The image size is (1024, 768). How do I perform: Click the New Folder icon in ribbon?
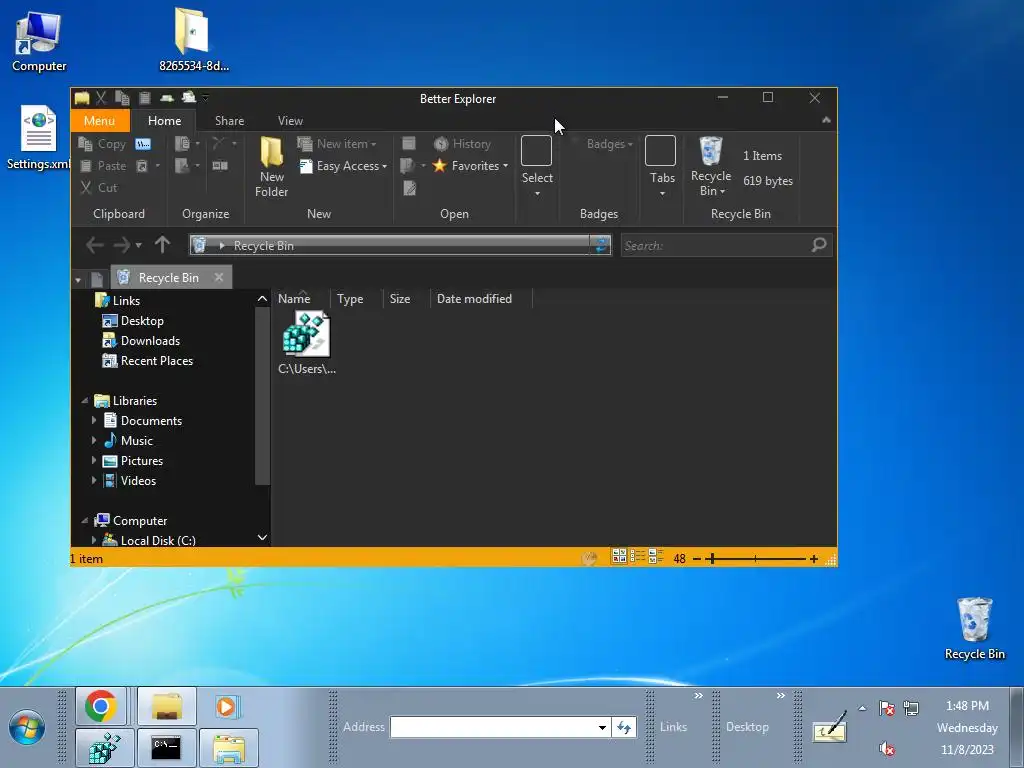pos(272,167)
